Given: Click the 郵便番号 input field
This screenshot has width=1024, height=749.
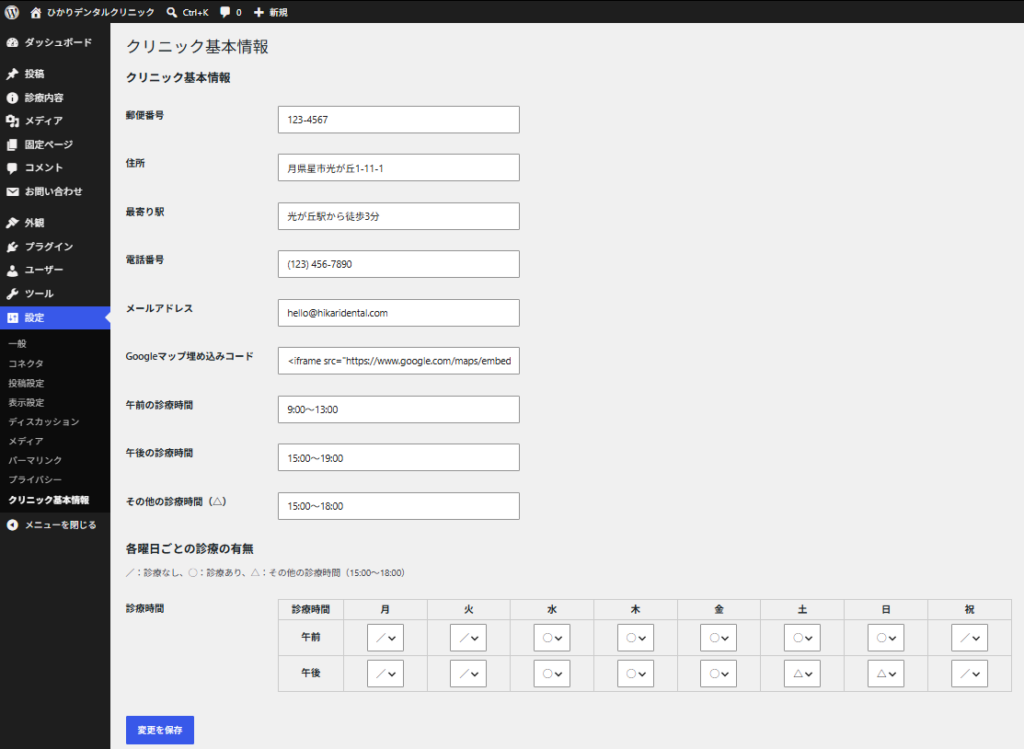Looking at the screenshot, I should [x=398, y=120].
